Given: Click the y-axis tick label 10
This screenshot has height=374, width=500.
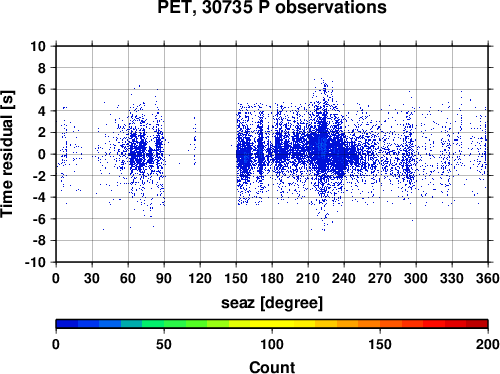Looking at the screenshot, I should [x=38, y=46].
